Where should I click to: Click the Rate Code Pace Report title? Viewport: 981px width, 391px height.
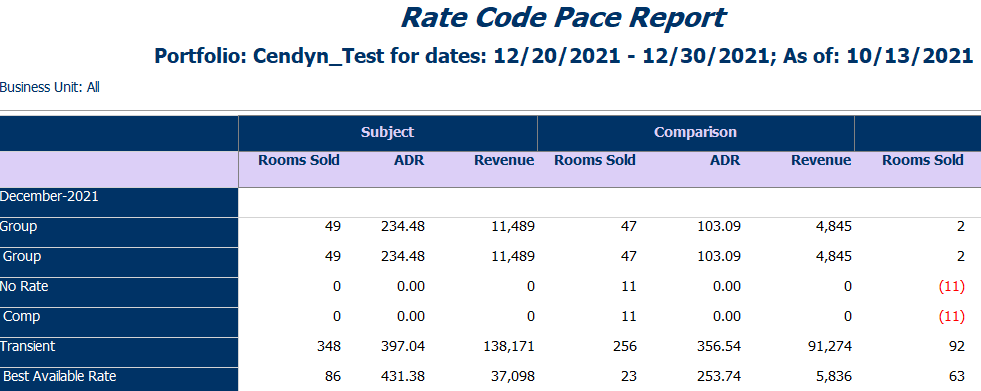tap(563, 18)
